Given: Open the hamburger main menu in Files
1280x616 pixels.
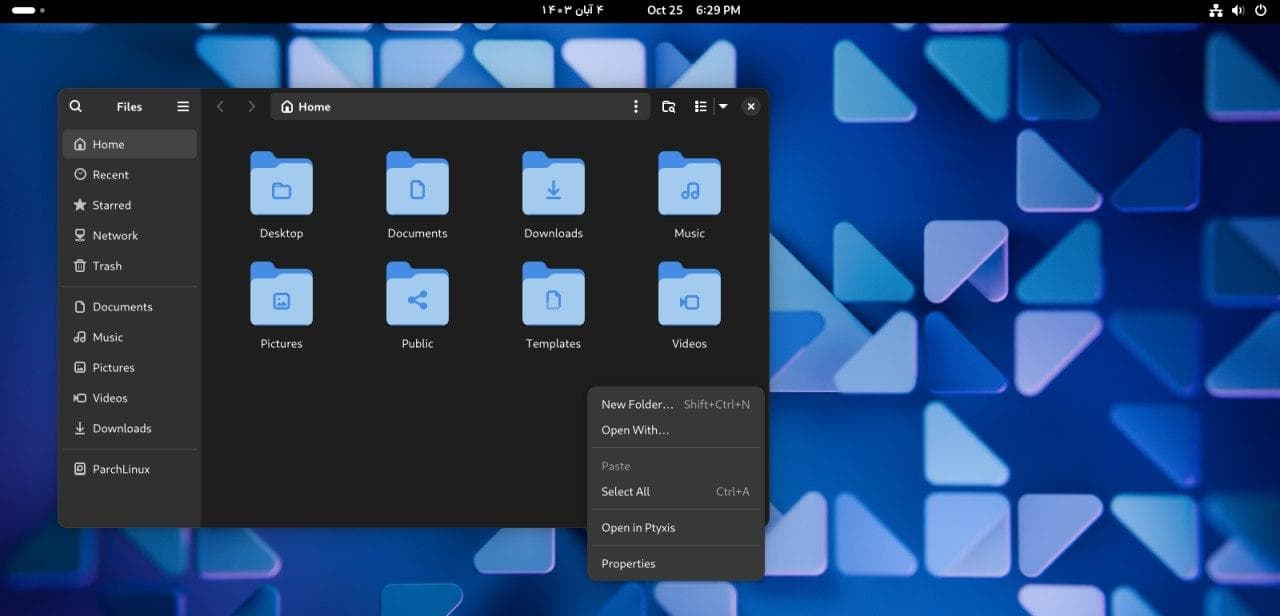Looking at the screenshot, I should (x=183, y=106).
